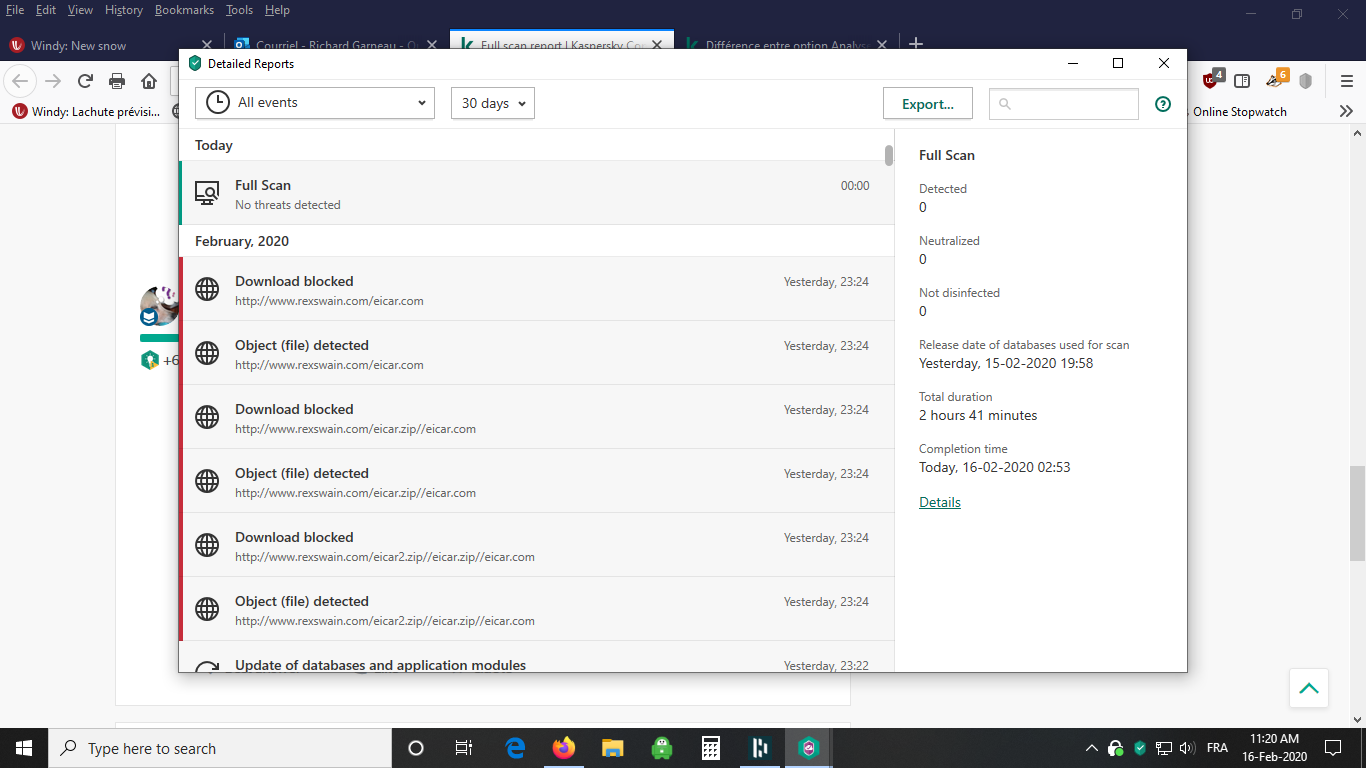This screenshot has width=1366, height=768.
Task: Open the Calculator taskbar icon
Action: pos(711,748)
